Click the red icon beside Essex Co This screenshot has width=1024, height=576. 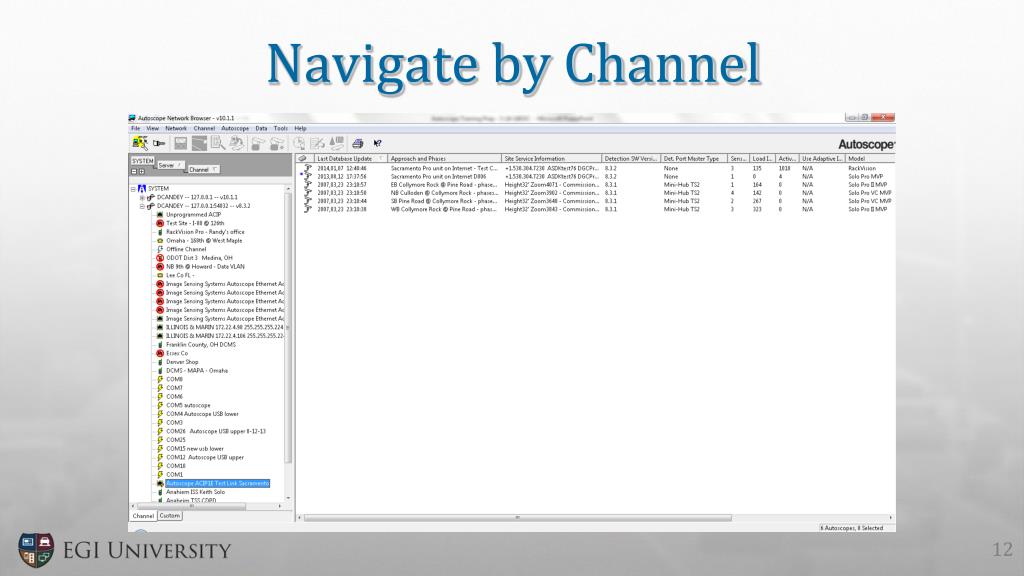160,353
